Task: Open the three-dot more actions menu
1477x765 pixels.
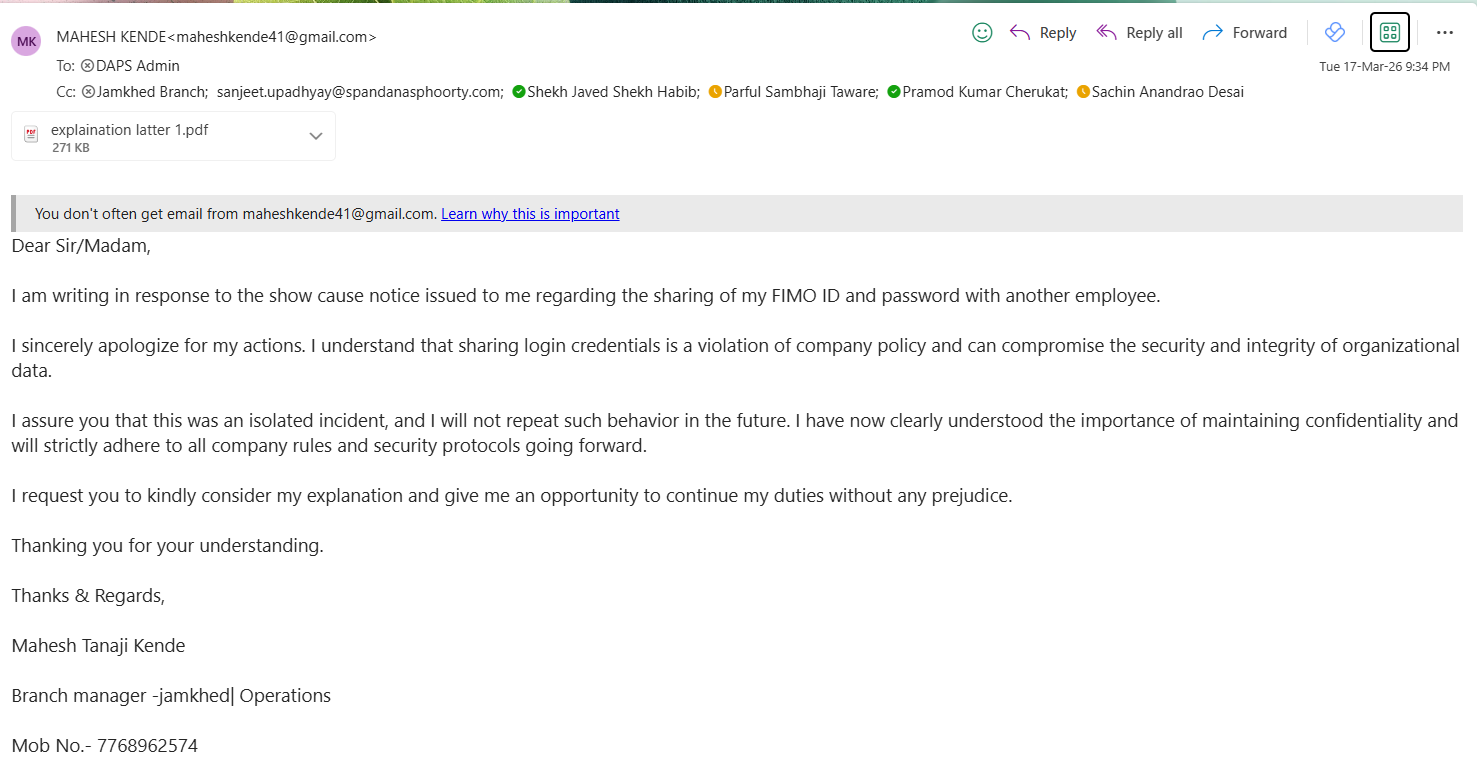Action: tap(1444, 32)
